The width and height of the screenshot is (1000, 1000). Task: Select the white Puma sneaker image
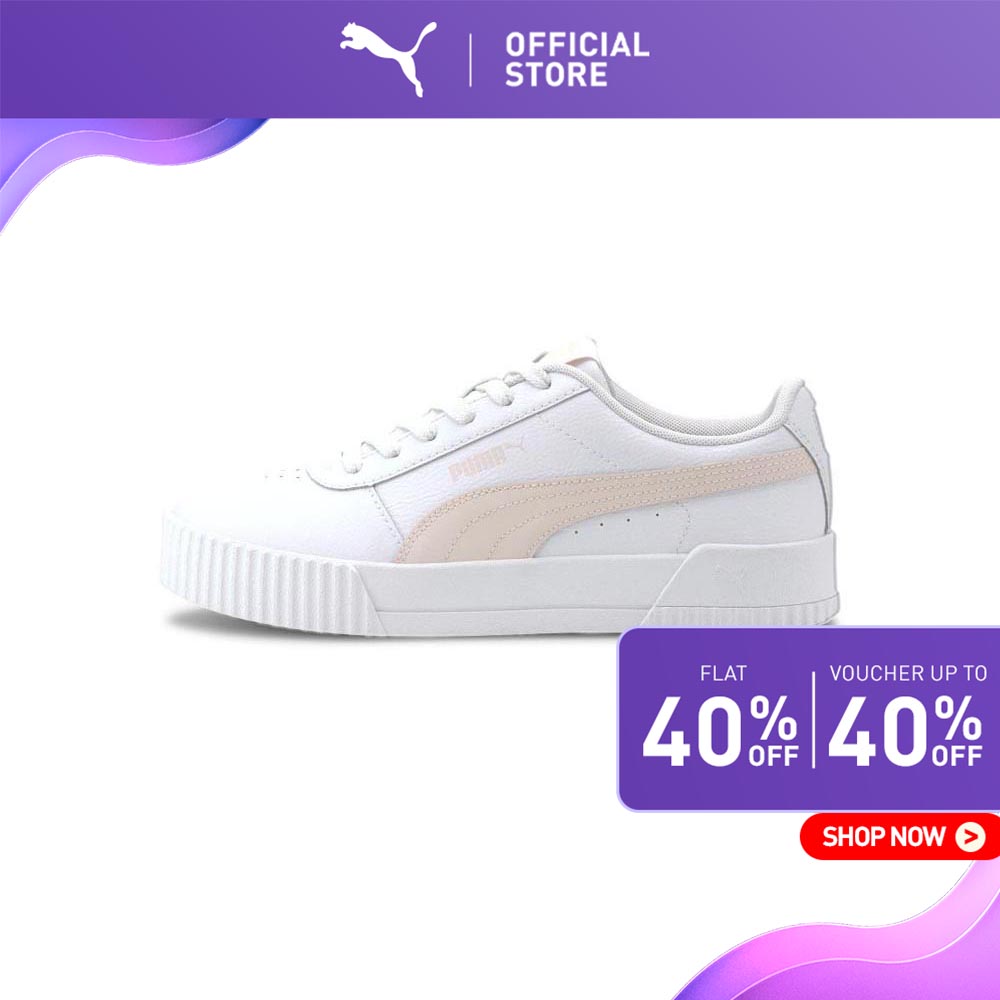pyautogui.click(x=501, y=489)
